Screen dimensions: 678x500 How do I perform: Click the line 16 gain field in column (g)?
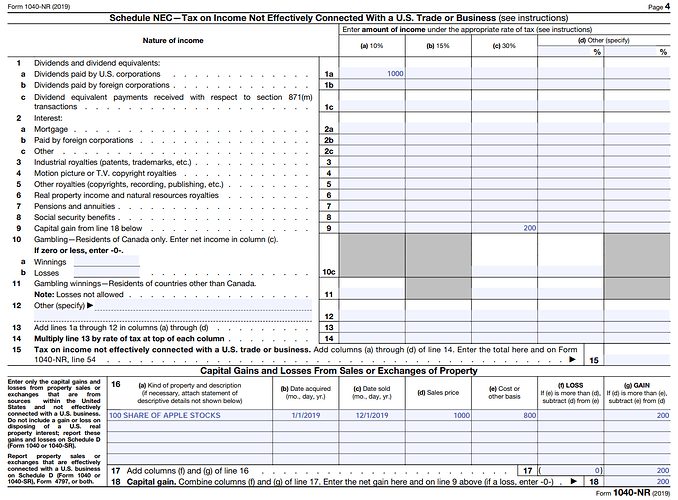point(640,415)
